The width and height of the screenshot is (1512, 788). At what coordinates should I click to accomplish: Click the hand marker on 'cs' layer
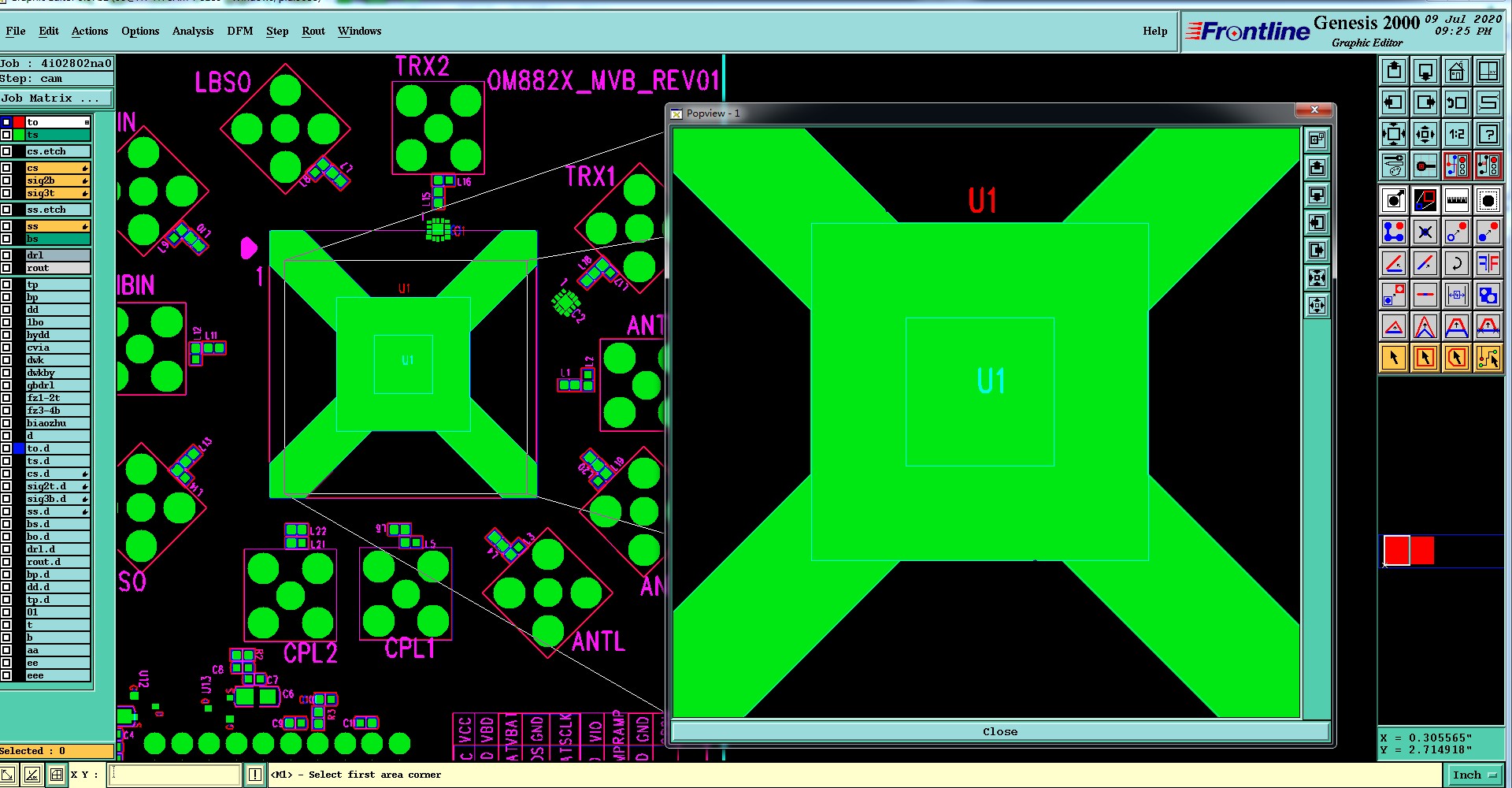pyautogui.click(x=85, y=169)
